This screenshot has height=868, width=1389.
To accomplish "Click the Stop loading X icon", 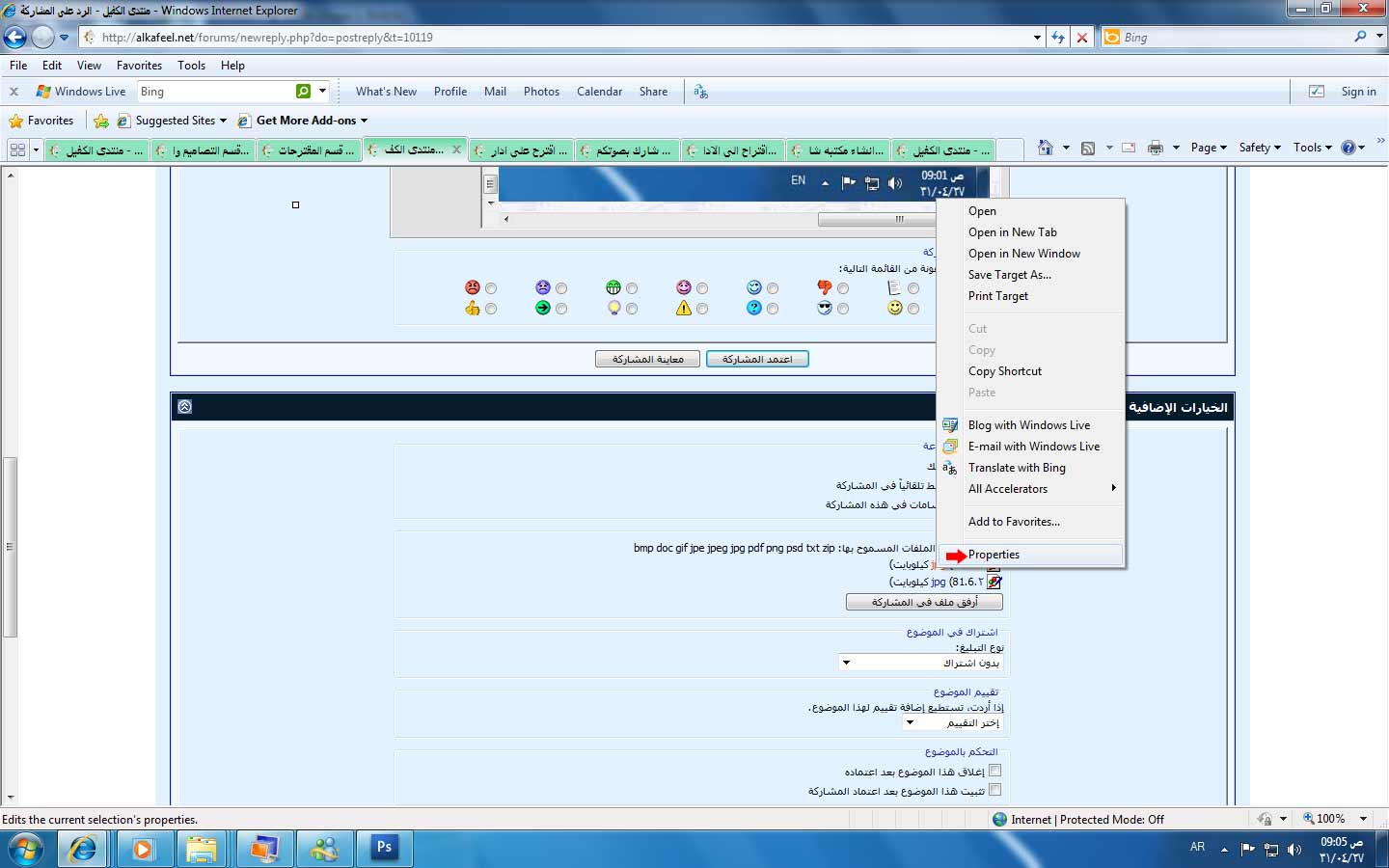I will (1082, 38).
